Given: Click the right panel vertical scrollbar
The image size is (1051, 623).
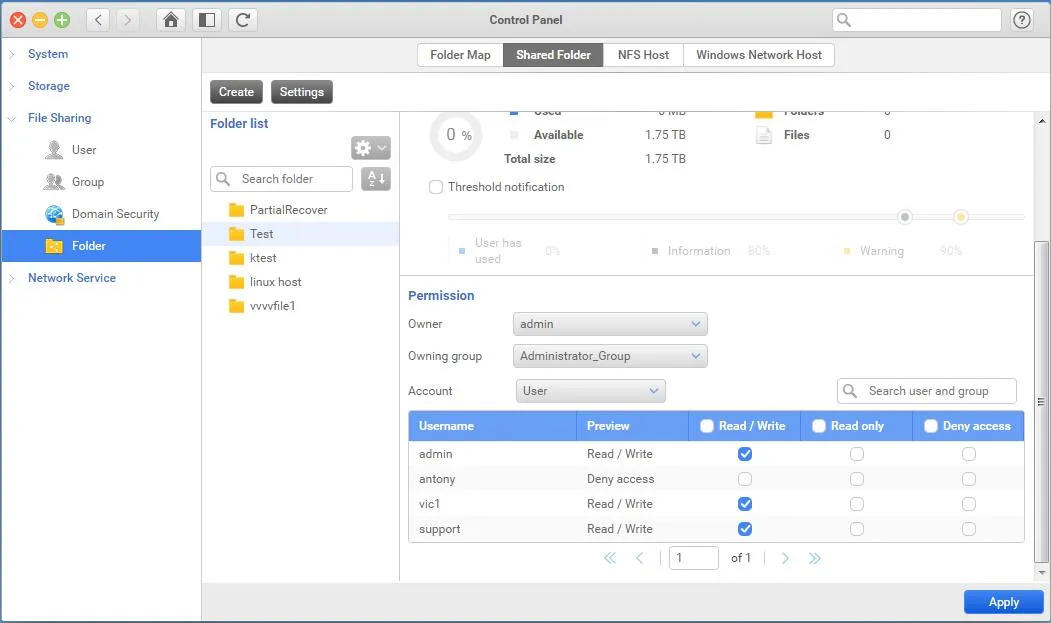Looking at the screenshot, I should pyautogui.click(x=1041, y=402).
